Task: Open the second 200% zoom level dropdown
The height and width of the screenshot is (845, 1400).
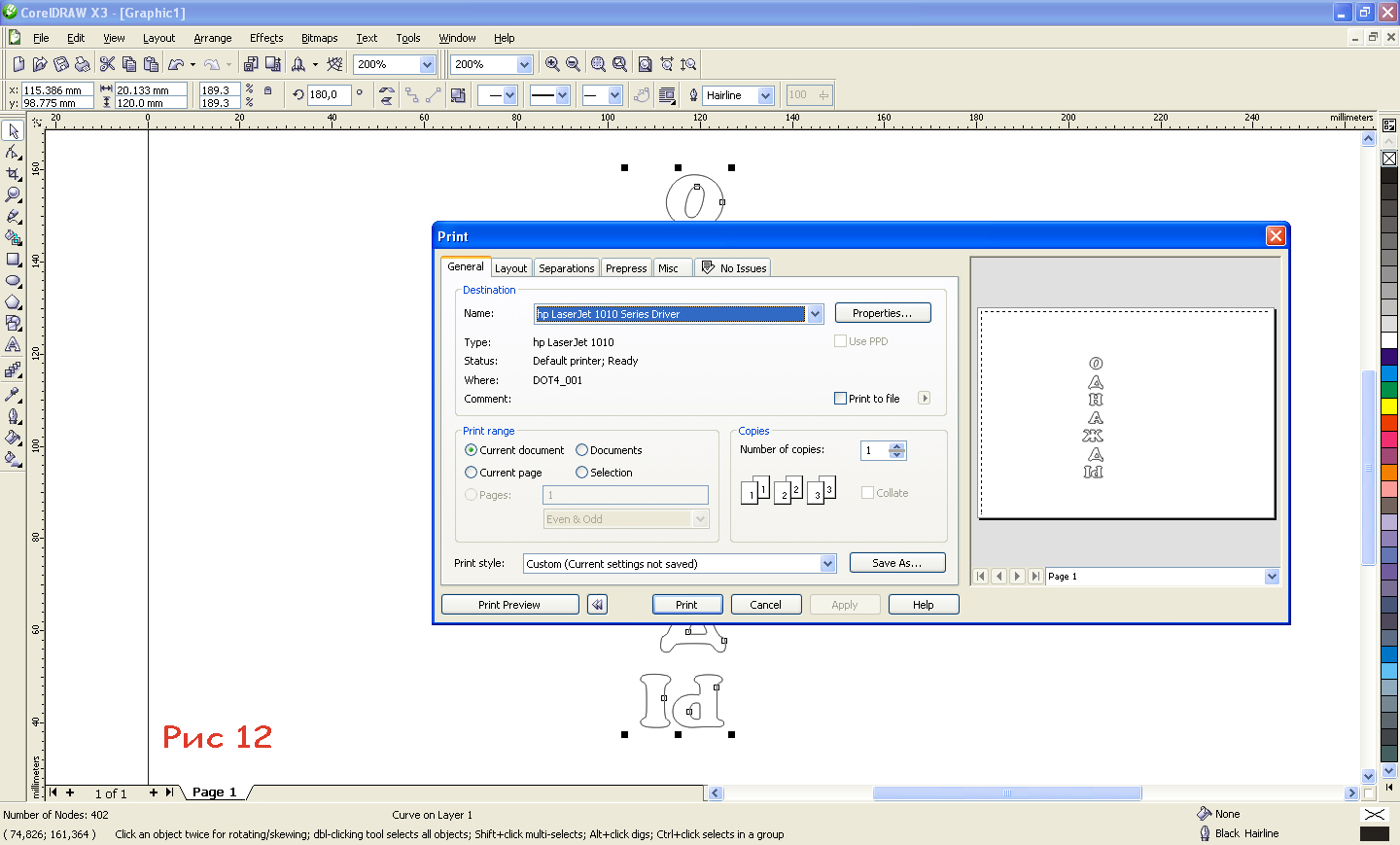Action: (x=524, y=64)
